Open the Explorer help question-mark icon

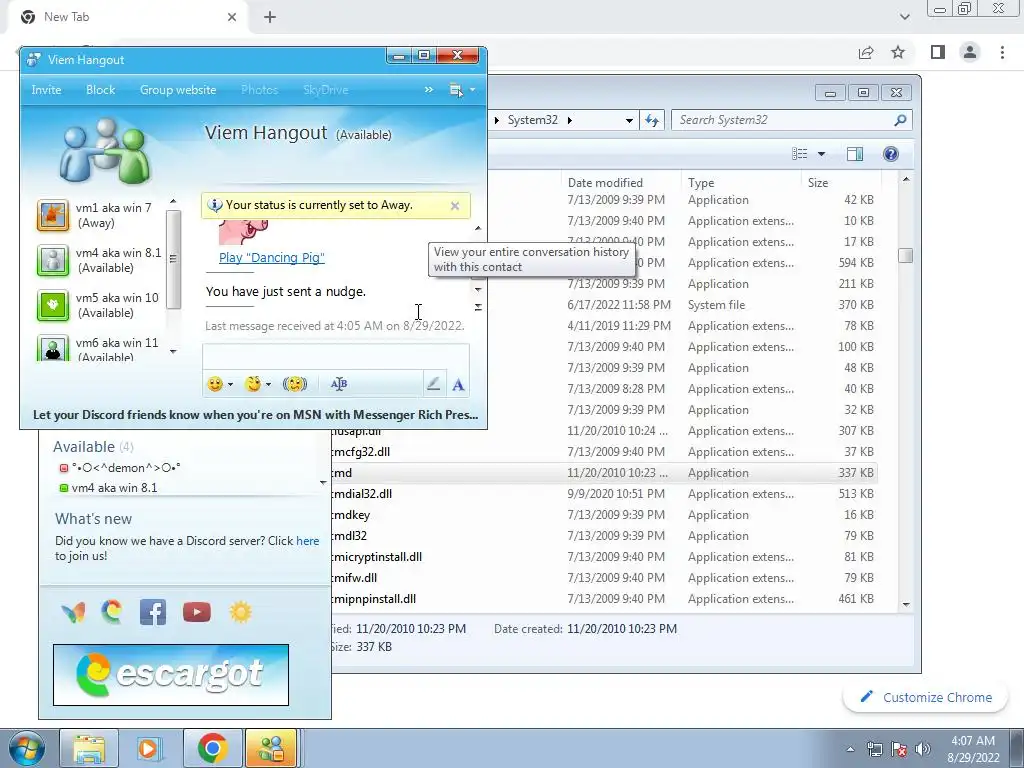point(891,153)
